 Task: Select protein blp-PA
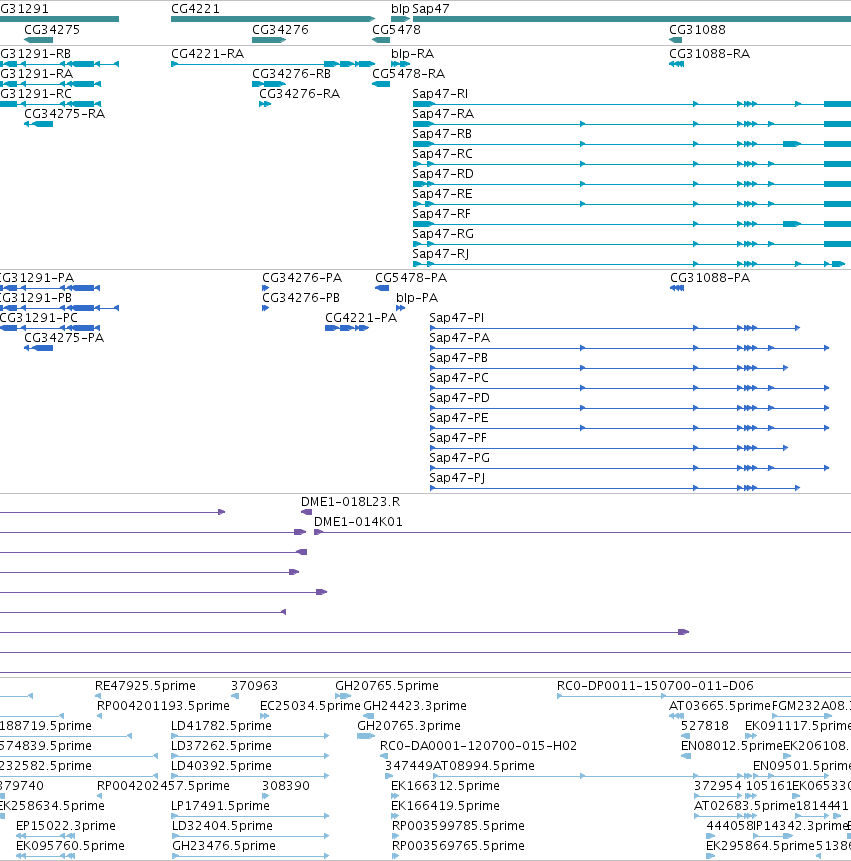pyautogui.click(x=417, y=298)
